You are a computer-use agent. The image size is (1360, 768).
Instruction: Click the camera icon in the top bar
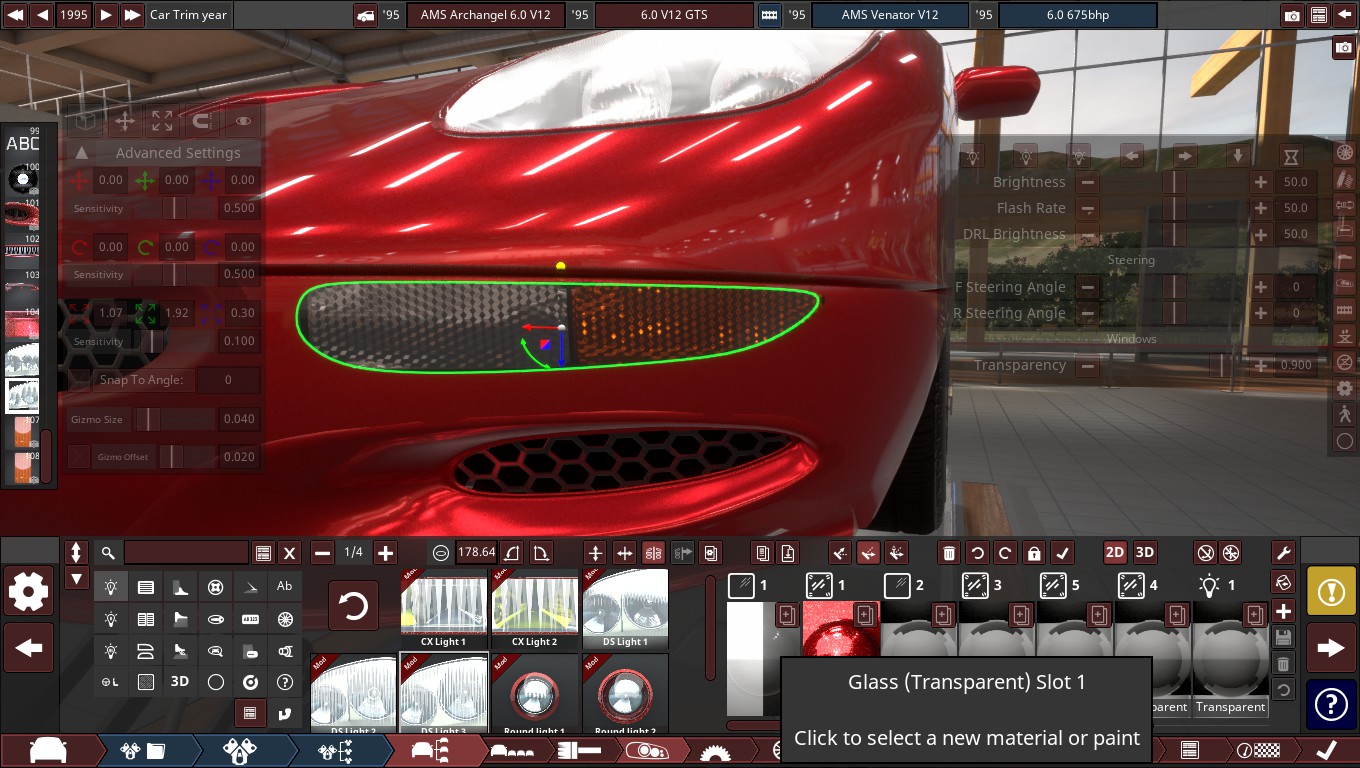tap(1292, 15)
